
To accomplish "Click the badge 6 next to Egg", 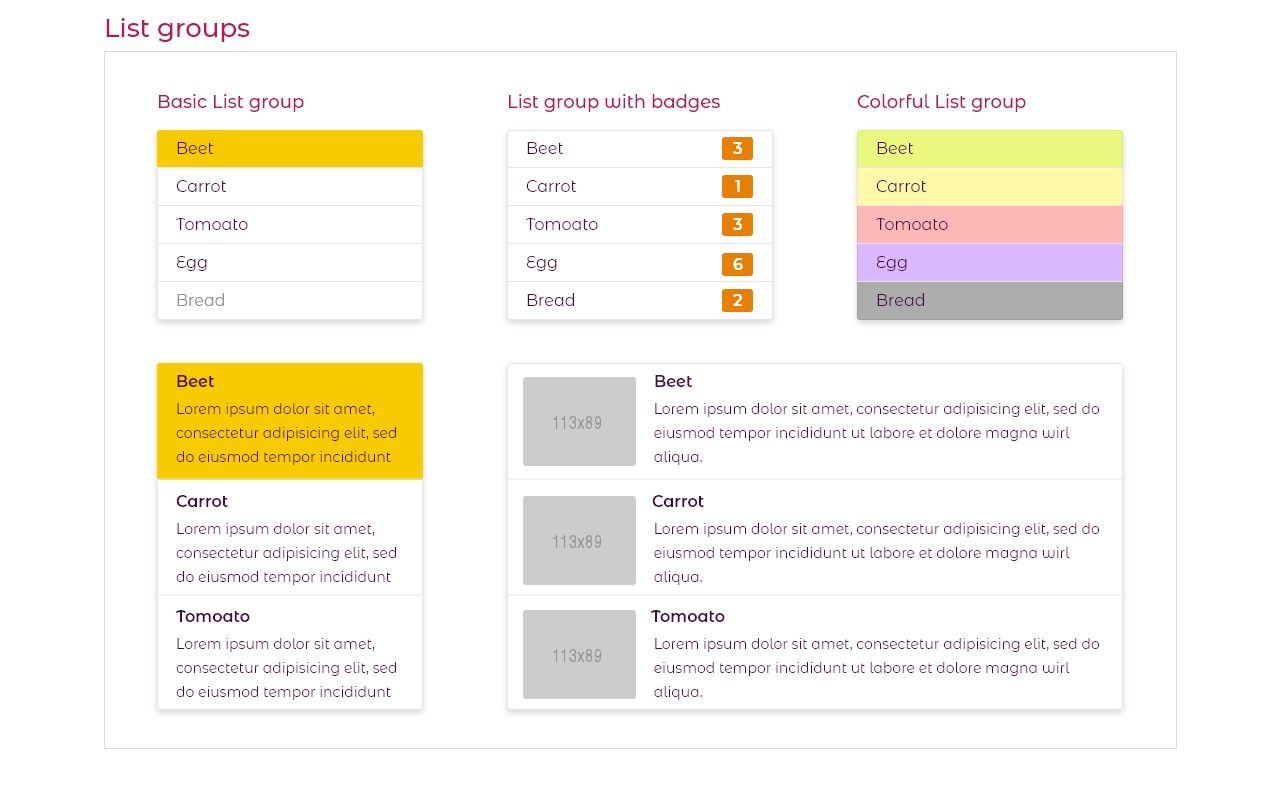I will [737, 264].
